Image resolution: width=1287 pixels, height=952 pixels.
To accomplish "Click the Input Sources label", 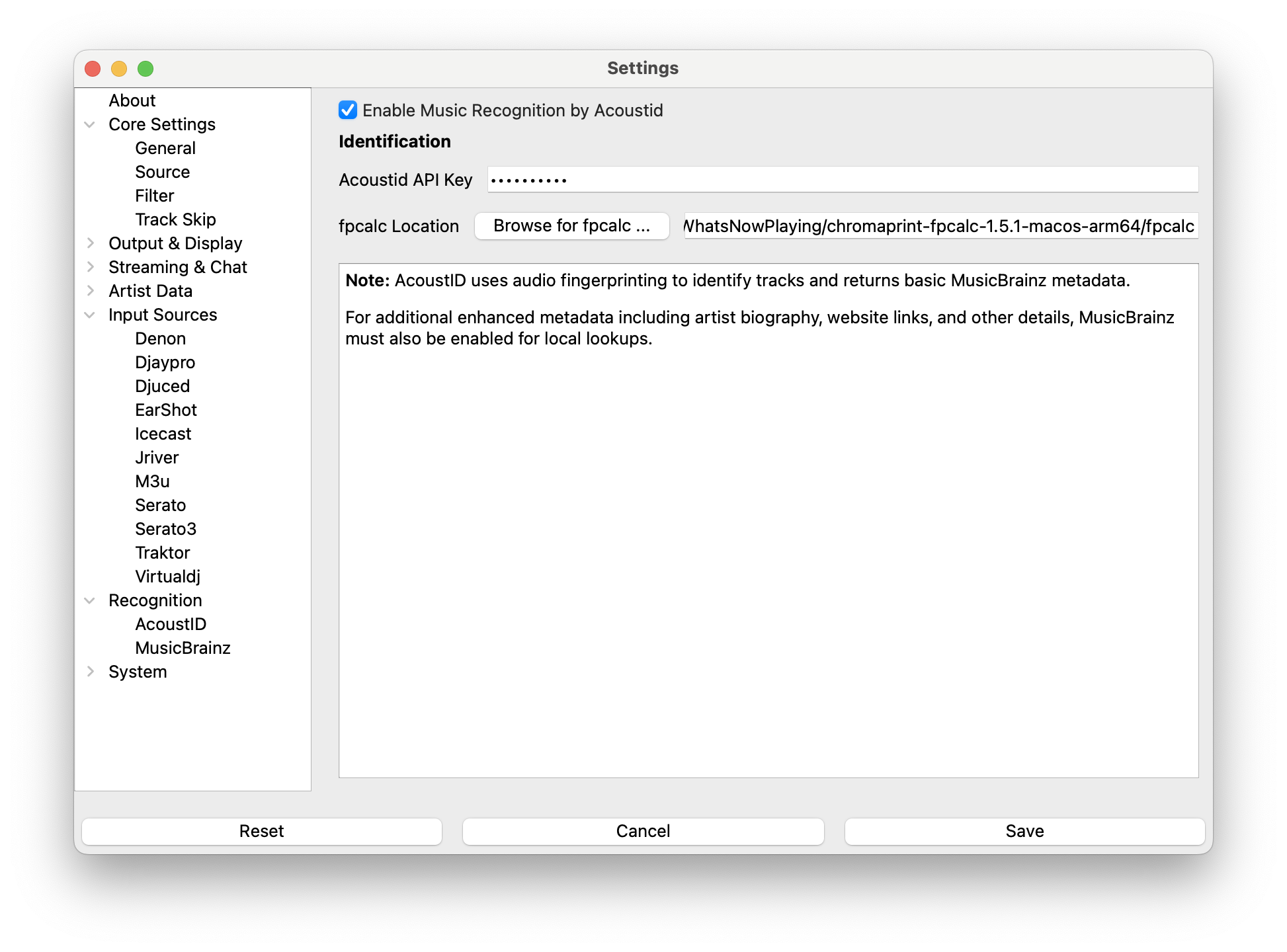I will tap(163, 315).
